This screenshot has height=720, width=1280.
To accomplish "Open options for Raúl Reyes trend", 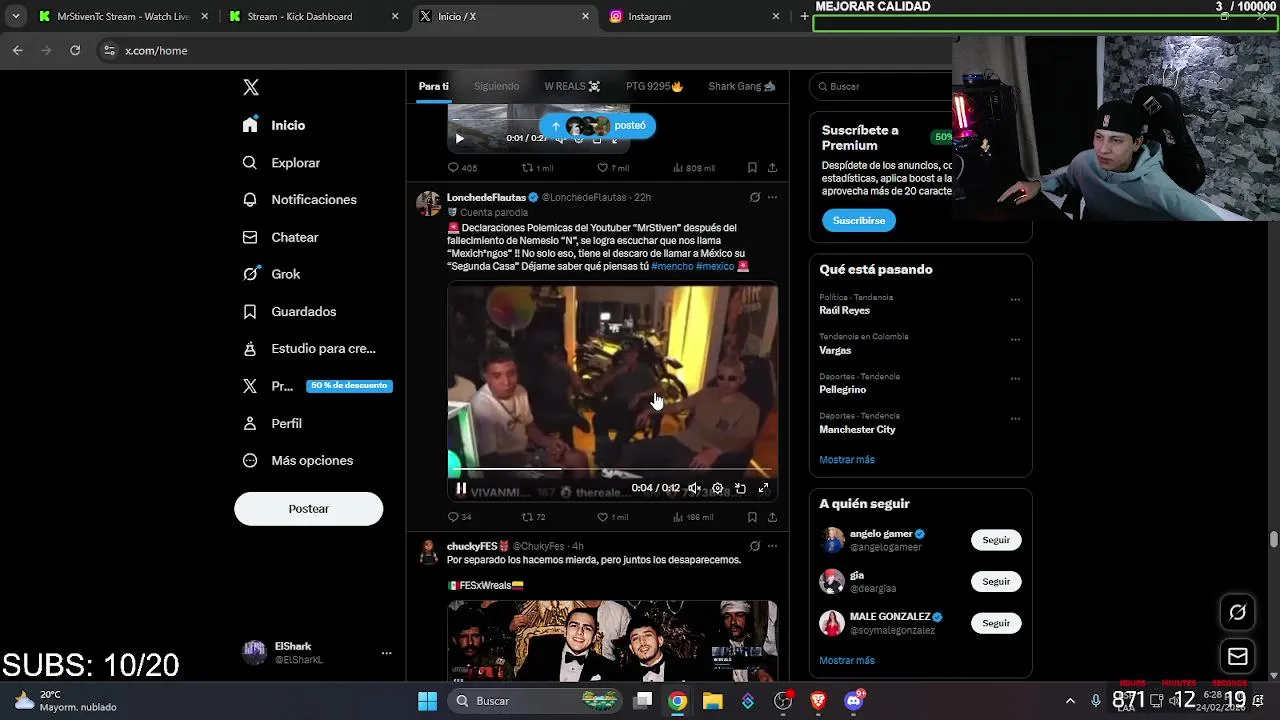I will pos(1015,299).
